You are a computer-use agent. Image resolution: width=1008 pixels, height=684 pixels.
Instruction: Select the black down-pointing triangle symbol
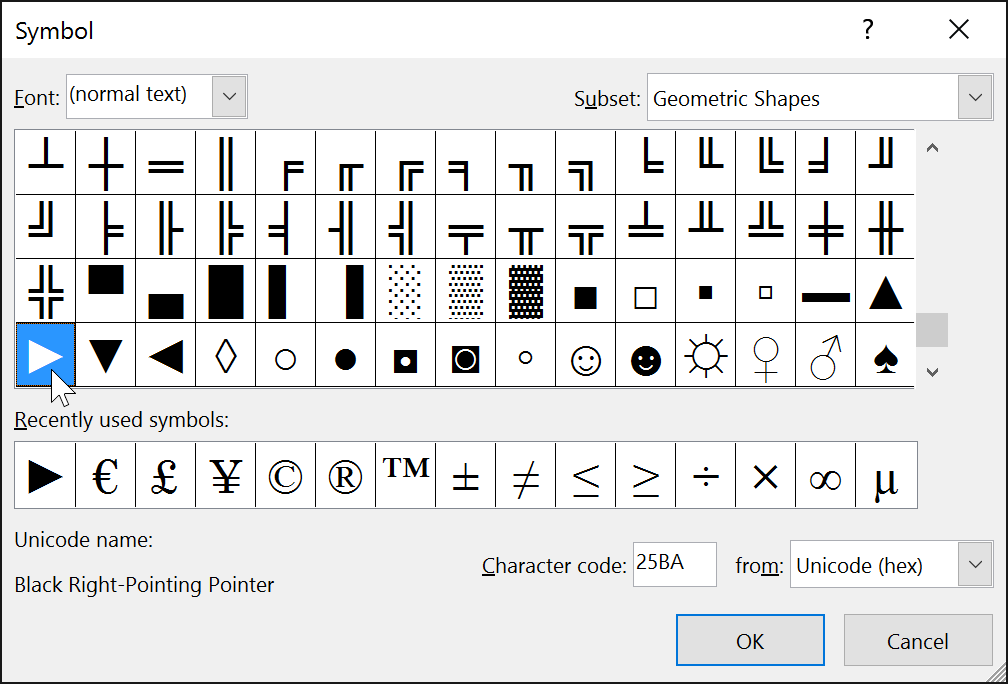105,356
